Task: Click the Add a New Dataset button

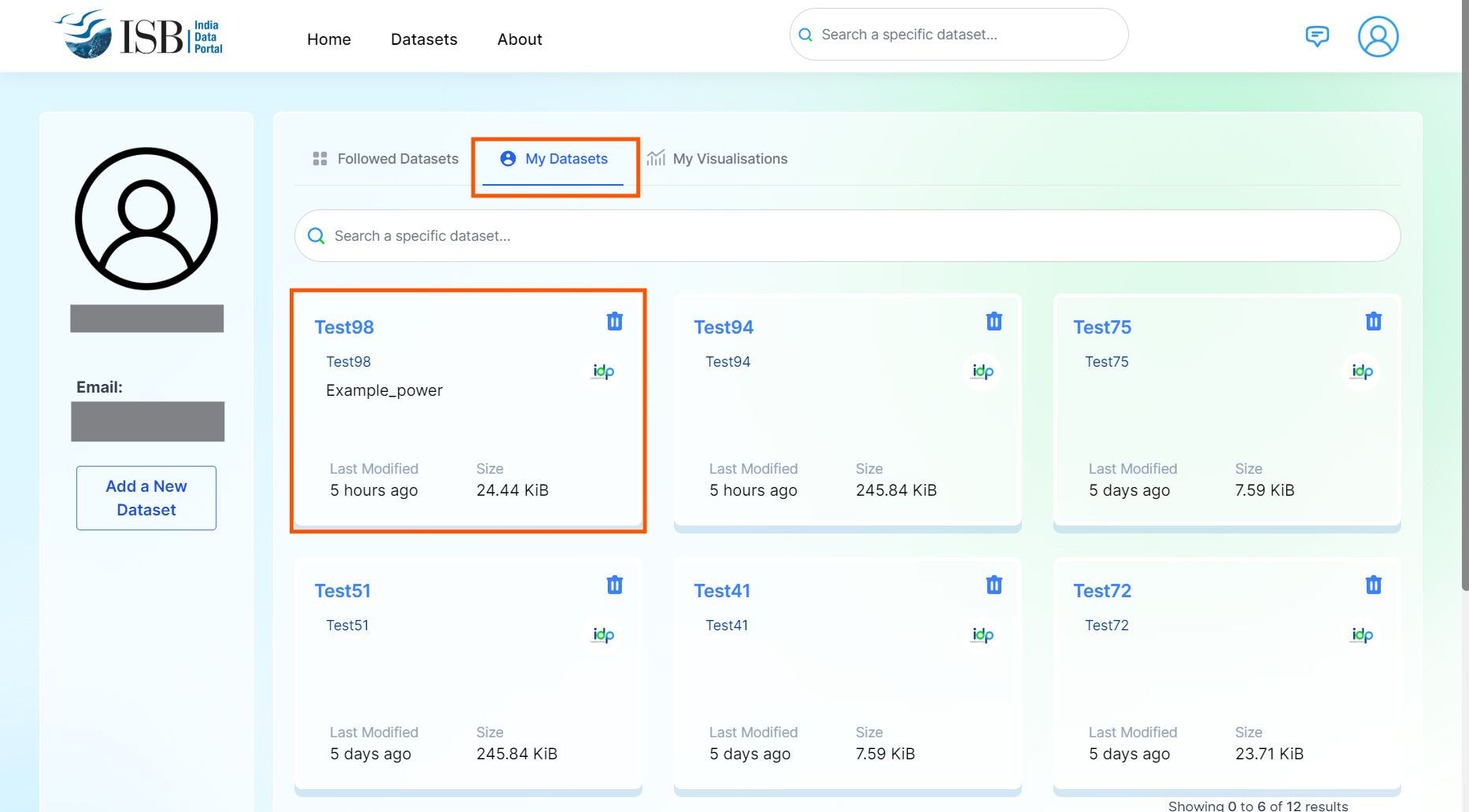Action: click(146, 498)
